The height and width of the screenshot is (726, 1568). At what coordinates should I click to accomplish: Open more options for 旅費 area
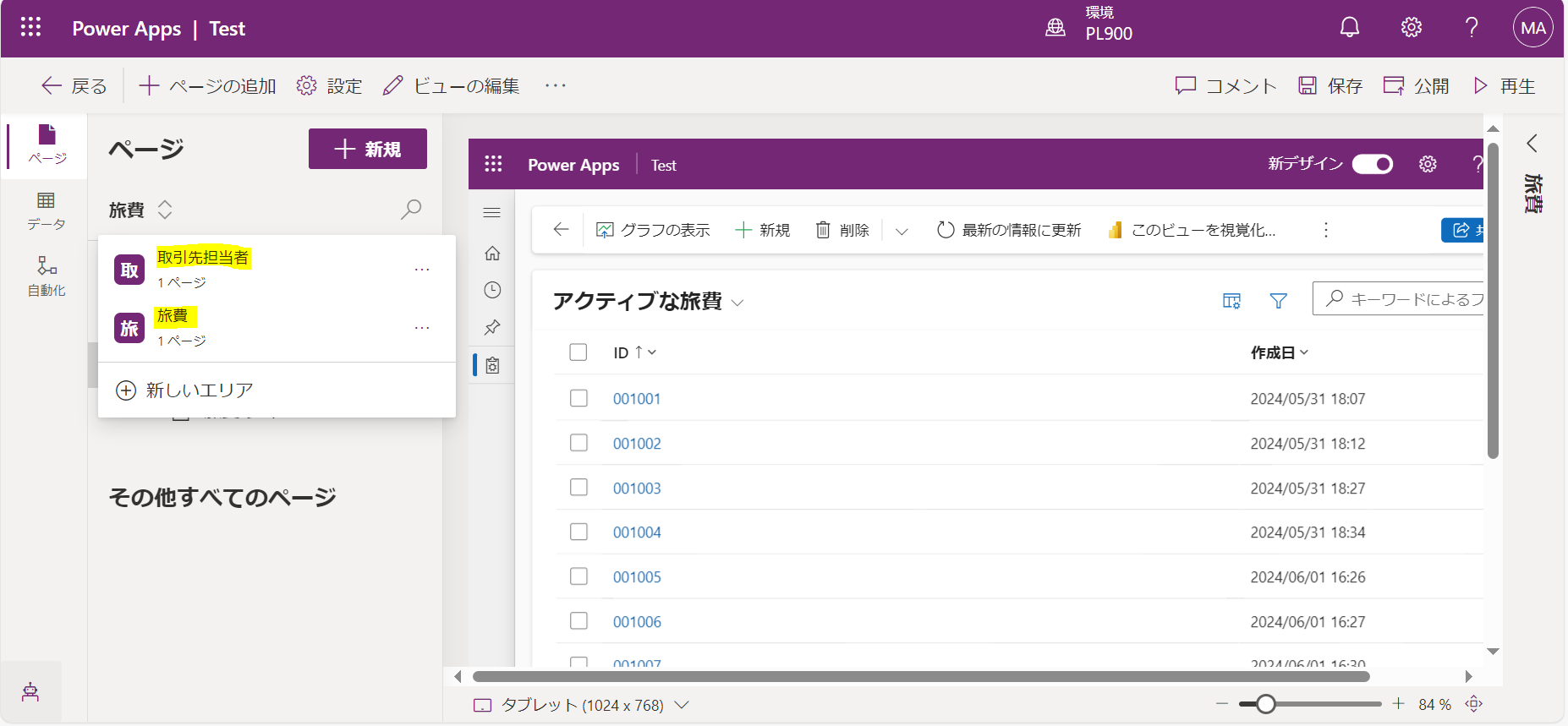tap(422, 328)
